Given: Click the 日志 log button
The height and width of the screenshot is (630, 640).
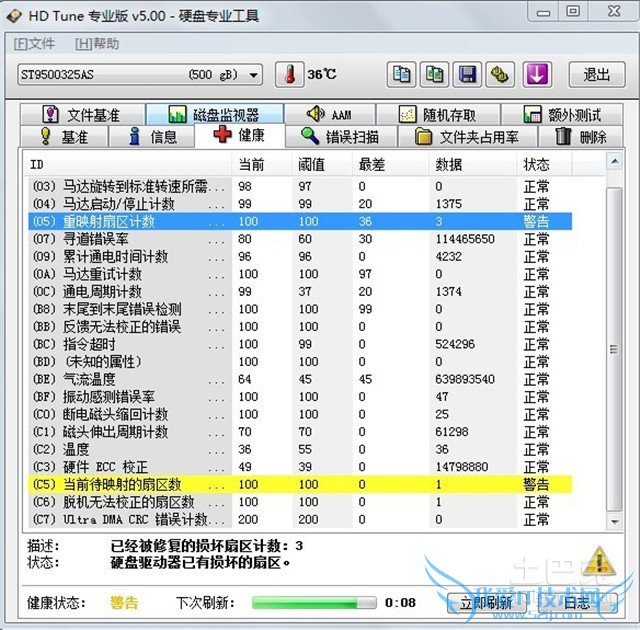Looking at the screenshot, I should coord(577,603).
